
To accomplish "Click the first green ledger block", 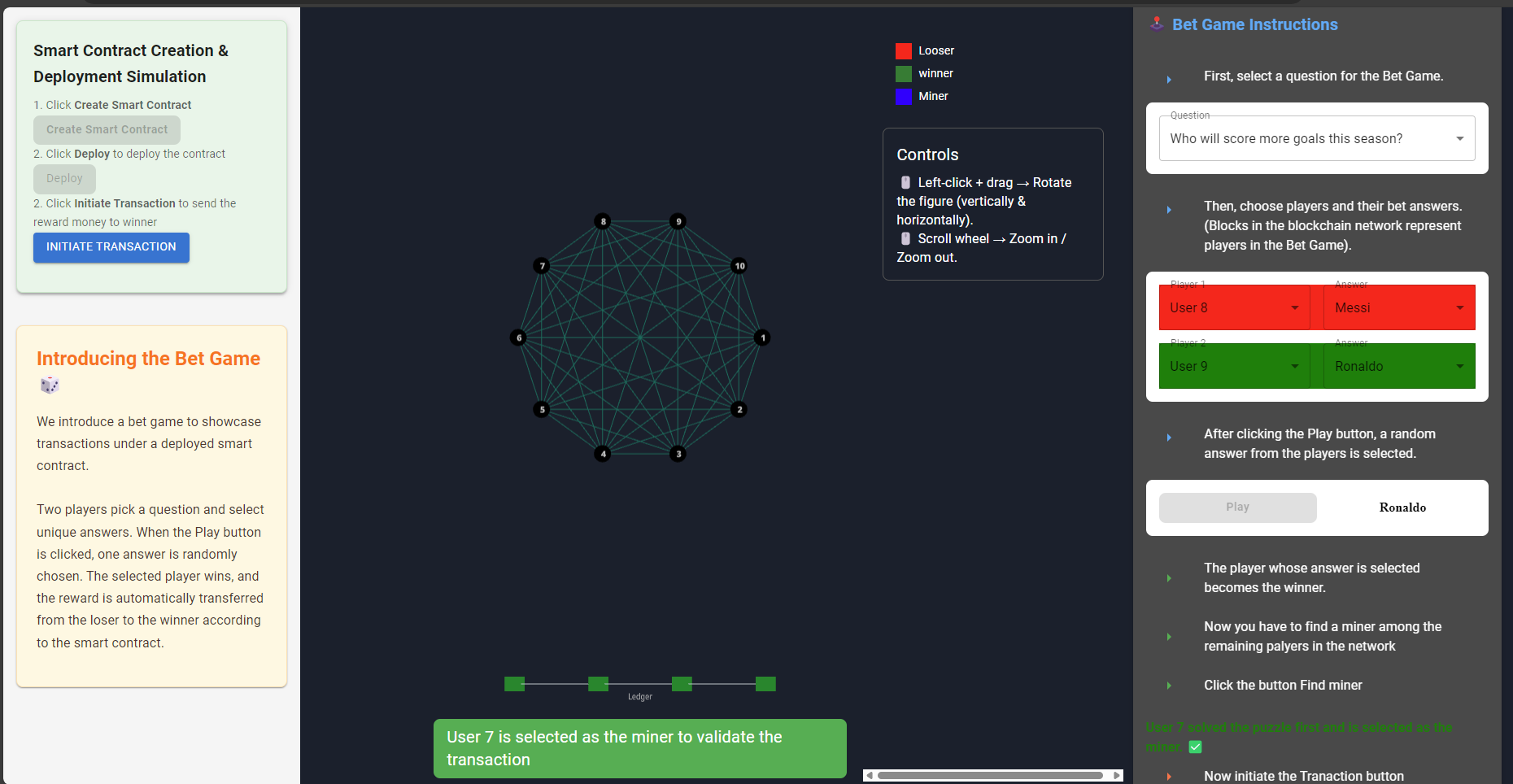I will (514, 684).
